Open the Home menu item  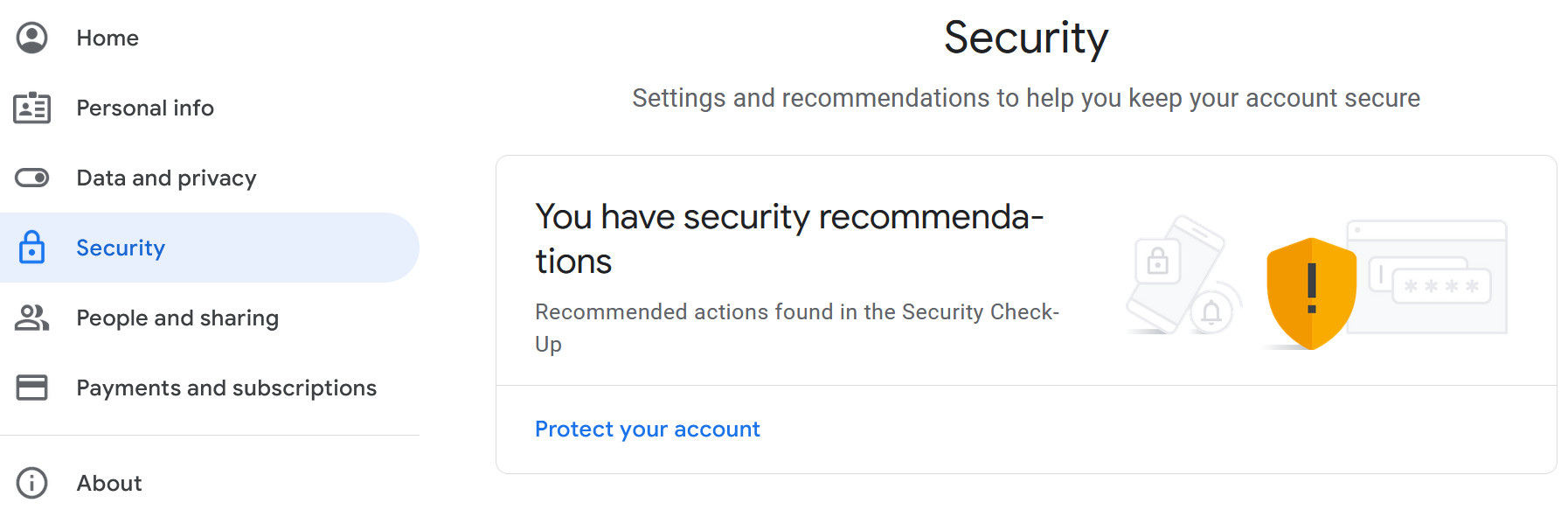point(108,38)
